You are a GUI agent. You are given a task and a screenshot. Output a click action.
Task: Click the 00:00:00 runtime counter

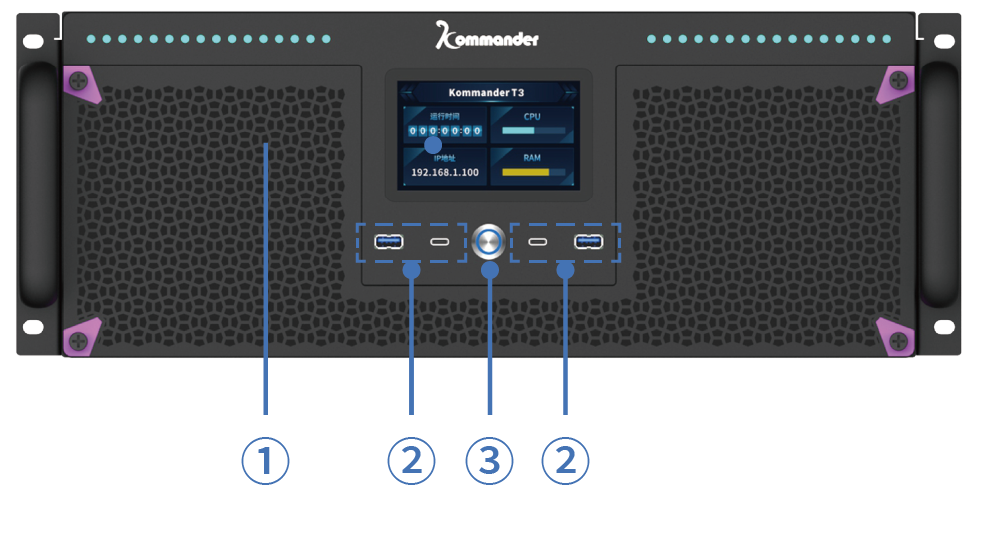[x=445, y=131]
